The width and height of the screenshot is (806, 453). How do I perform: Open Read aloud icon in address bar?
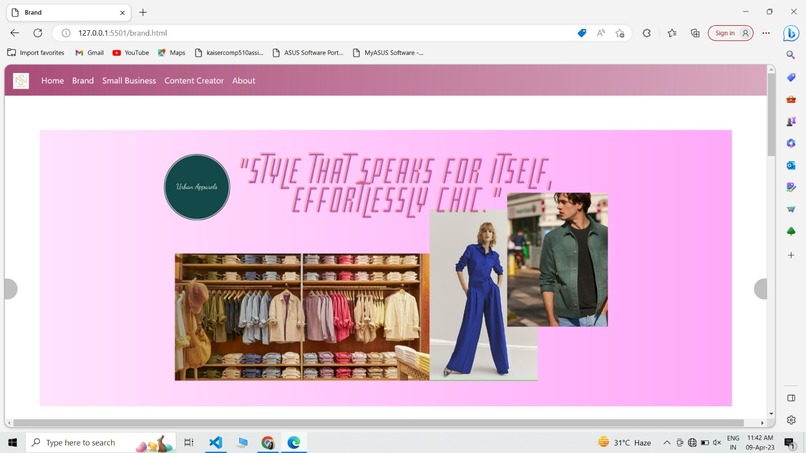tap(600, 33)
